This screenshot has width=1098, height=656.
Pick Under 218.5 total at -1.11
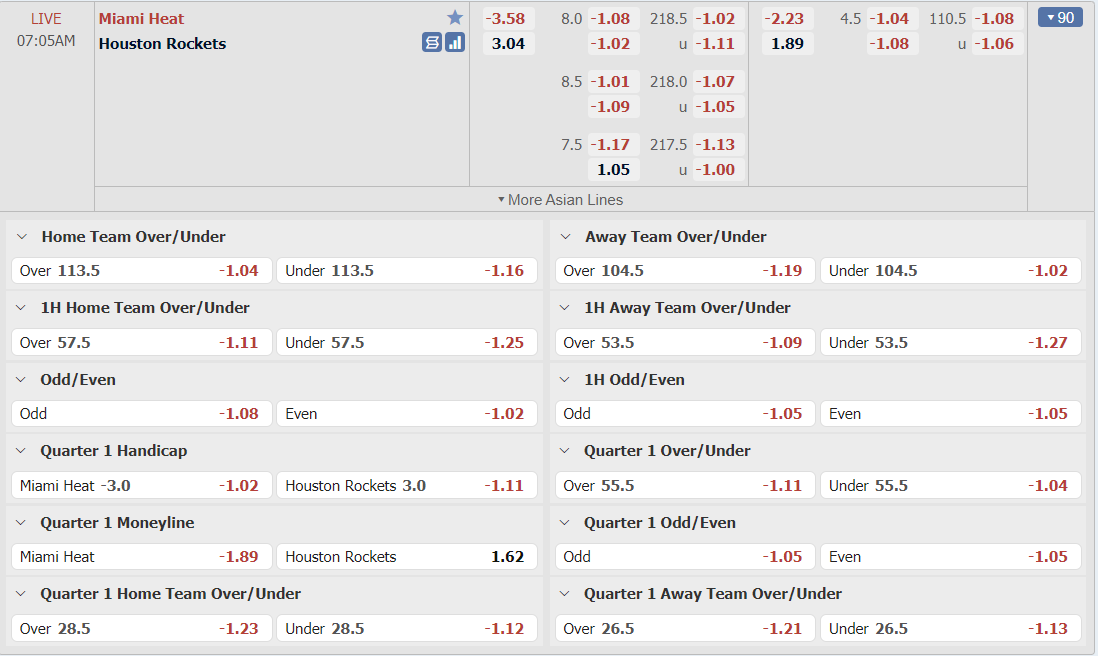coord(718,43)
